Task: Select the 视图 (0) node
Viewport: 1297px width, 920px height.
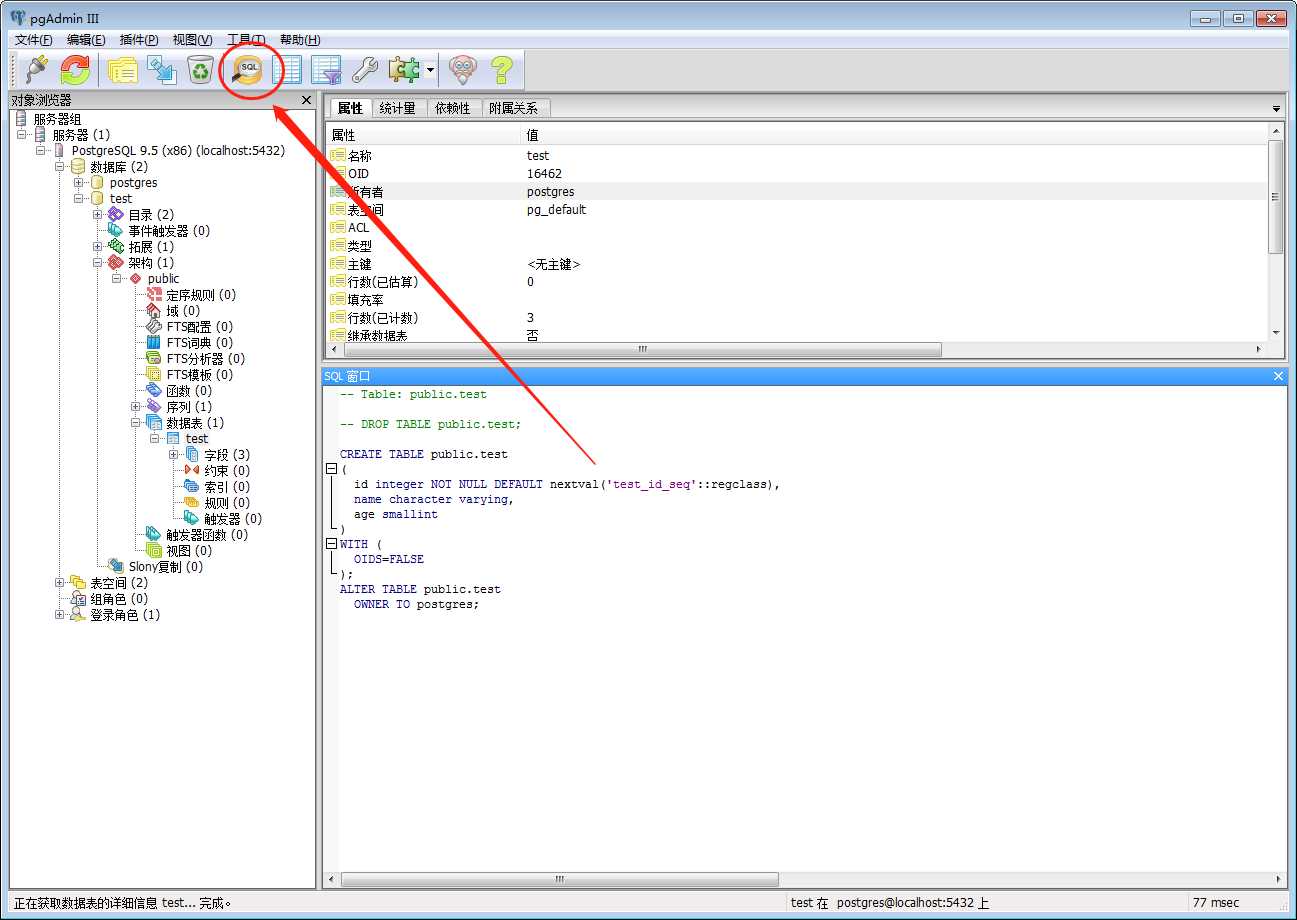Action: 189,551
